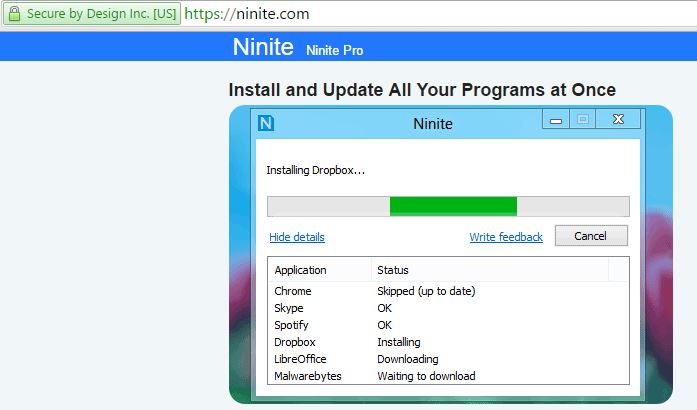Open the Write feedback link

[506, 237]
